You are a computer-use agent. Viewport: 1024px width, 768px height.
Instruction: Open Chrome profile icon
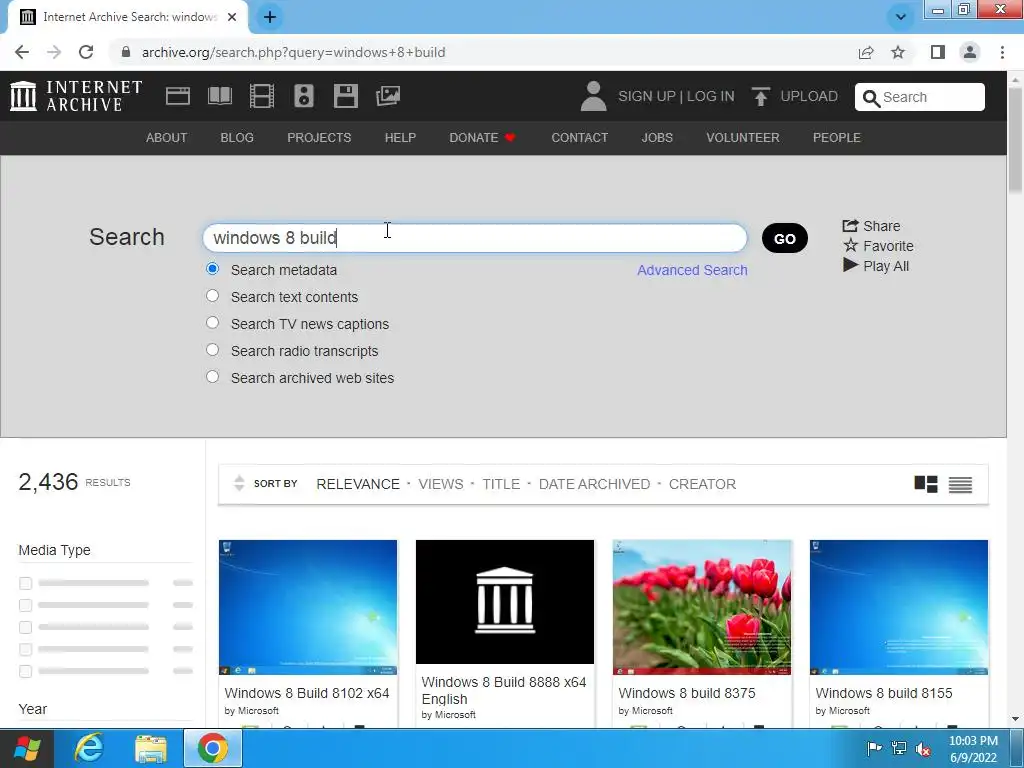tap(970, 52)
